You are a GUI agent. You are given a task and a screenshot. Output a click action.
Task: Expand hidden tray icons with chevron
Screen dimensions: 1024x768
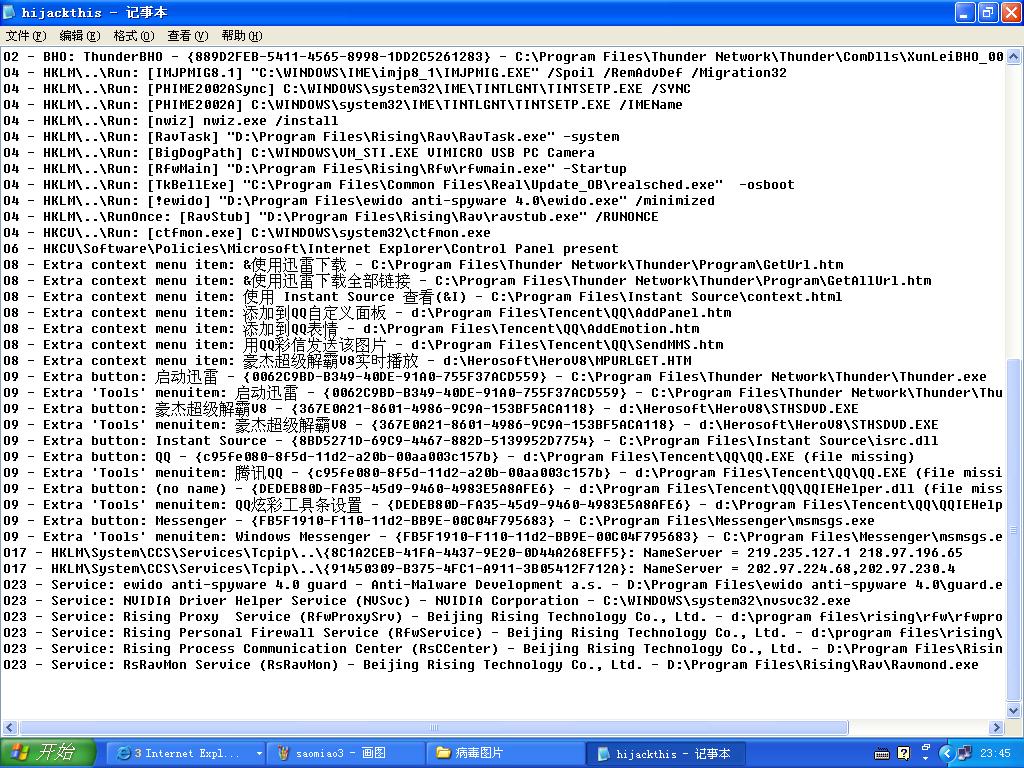click(946, 754)
